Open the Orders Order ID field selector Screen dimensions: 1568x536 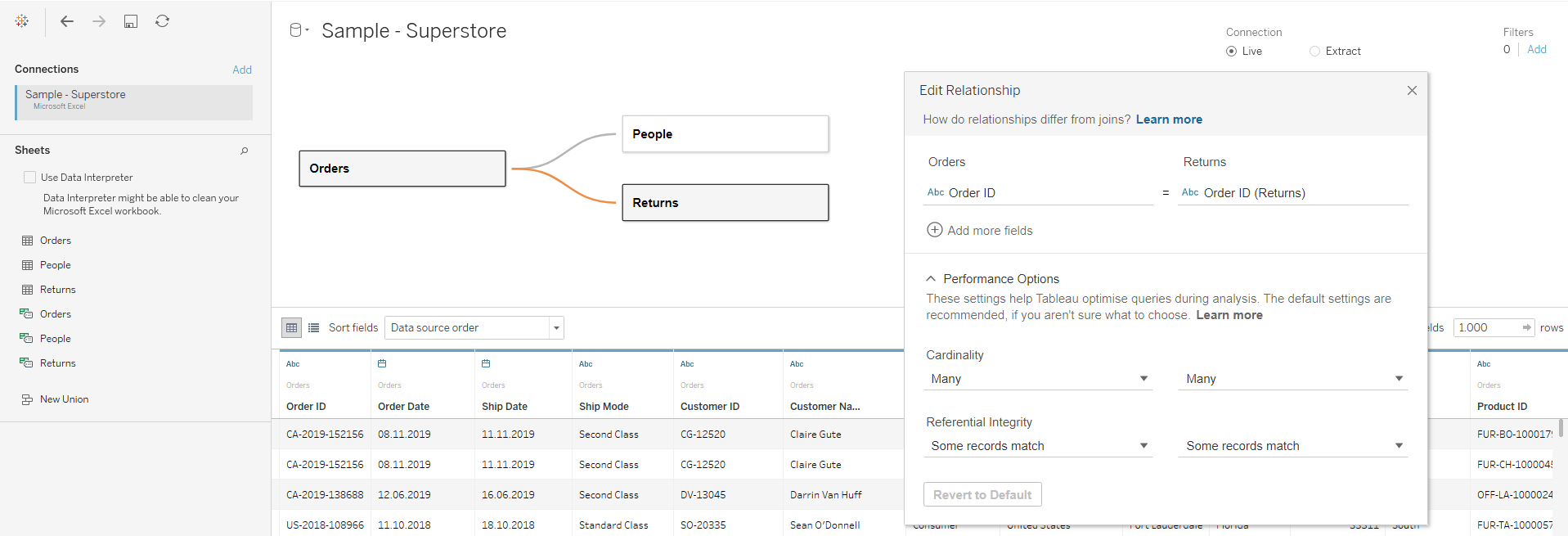click(x=1038, y=193)
